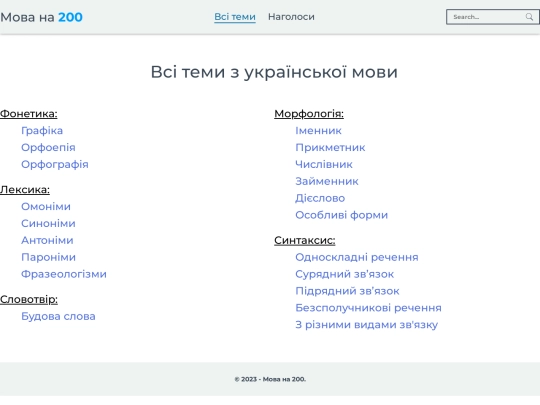Open the 'Орфографія' topic link

(55, 164)
